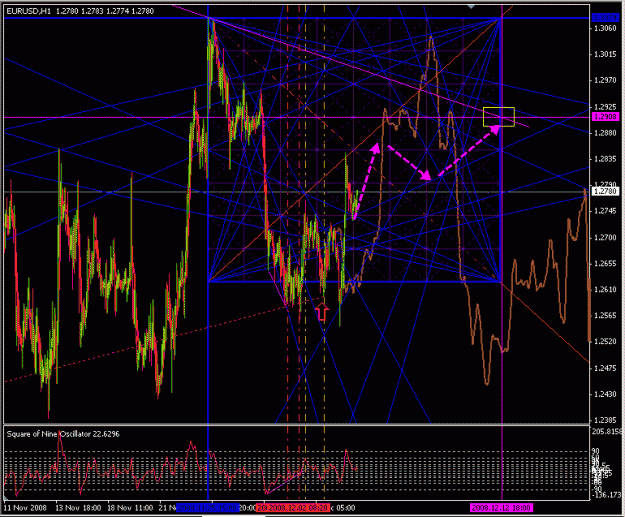
Task: Click the blue 1.3079 price label
Action: tap(605, 18)
